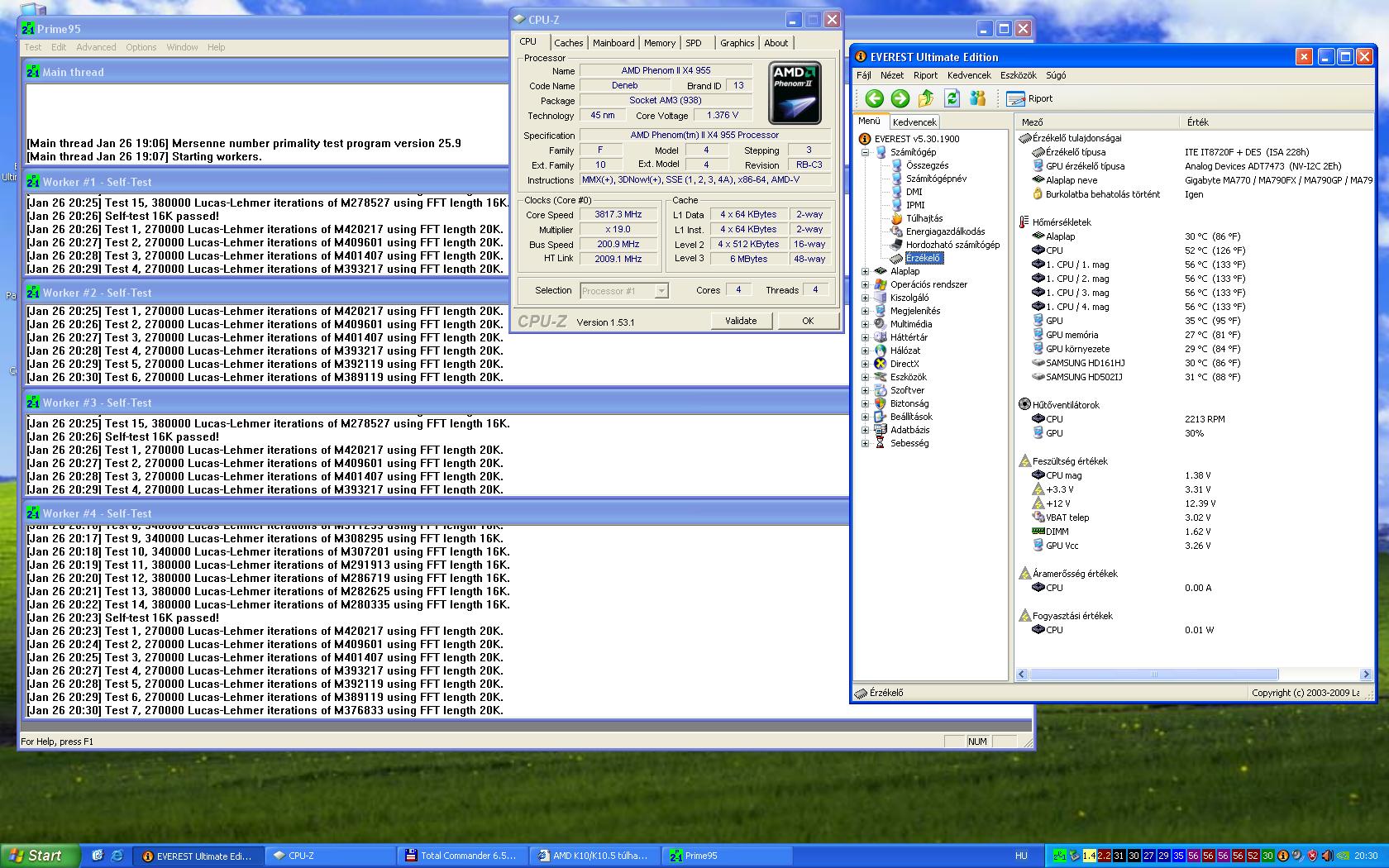Select Számítógépnév in EVEREST tree
Image resolution: width=1389 pixels, height=868 pixels.
point(928,179)
